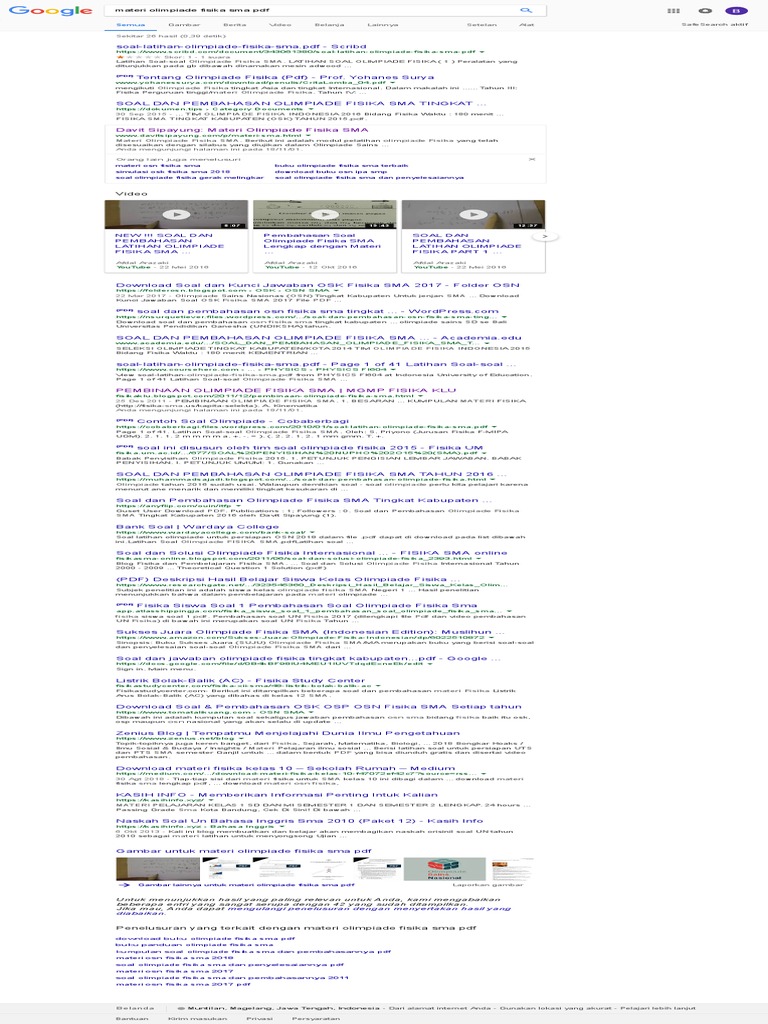Click arrow icon beside 'Gambar lainnya untuk materi'
The image size is (768, 1024).
coord(124,885)
